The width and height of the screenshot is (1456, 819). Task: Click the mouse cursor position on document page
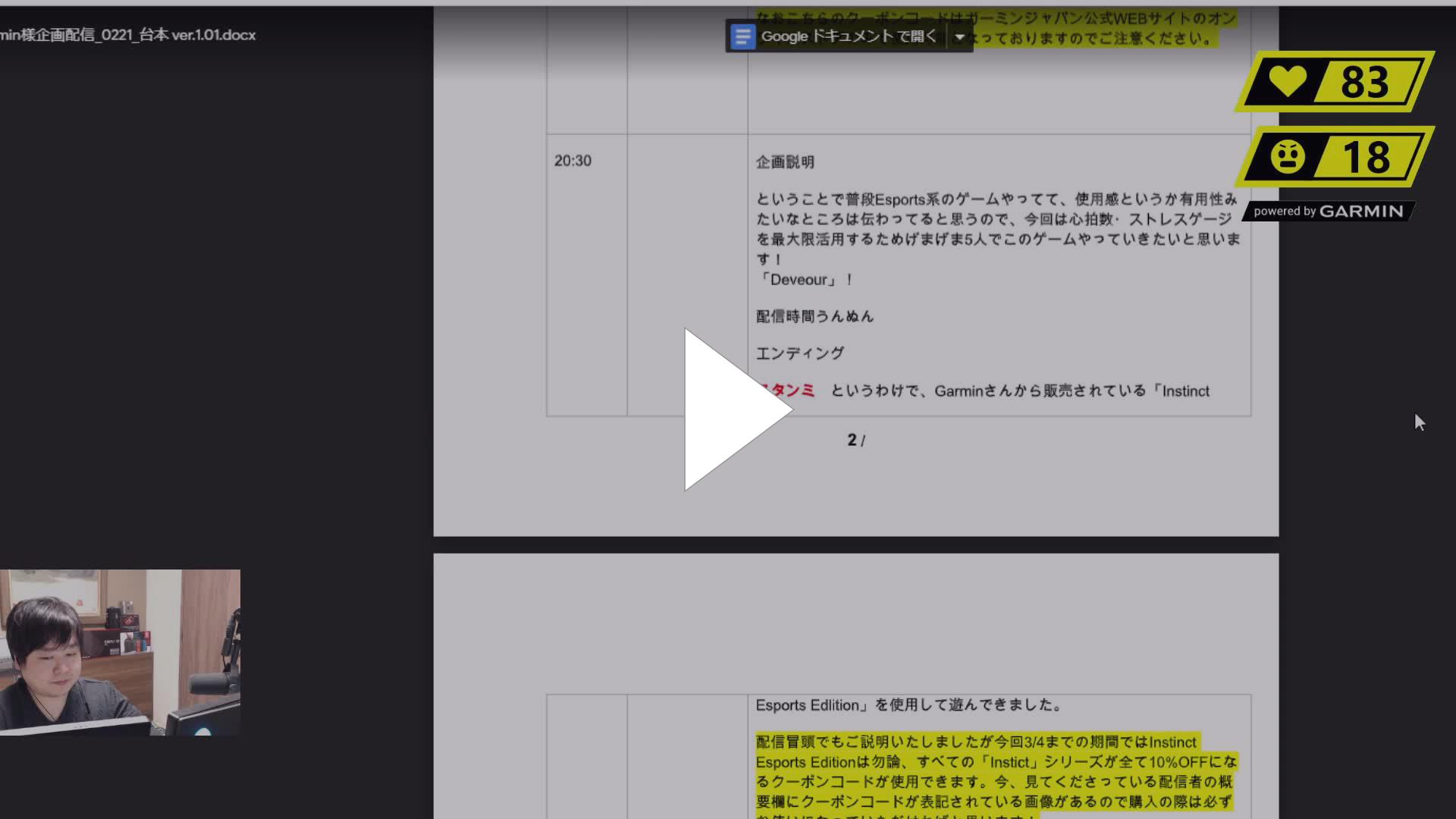pos(1420,422)
